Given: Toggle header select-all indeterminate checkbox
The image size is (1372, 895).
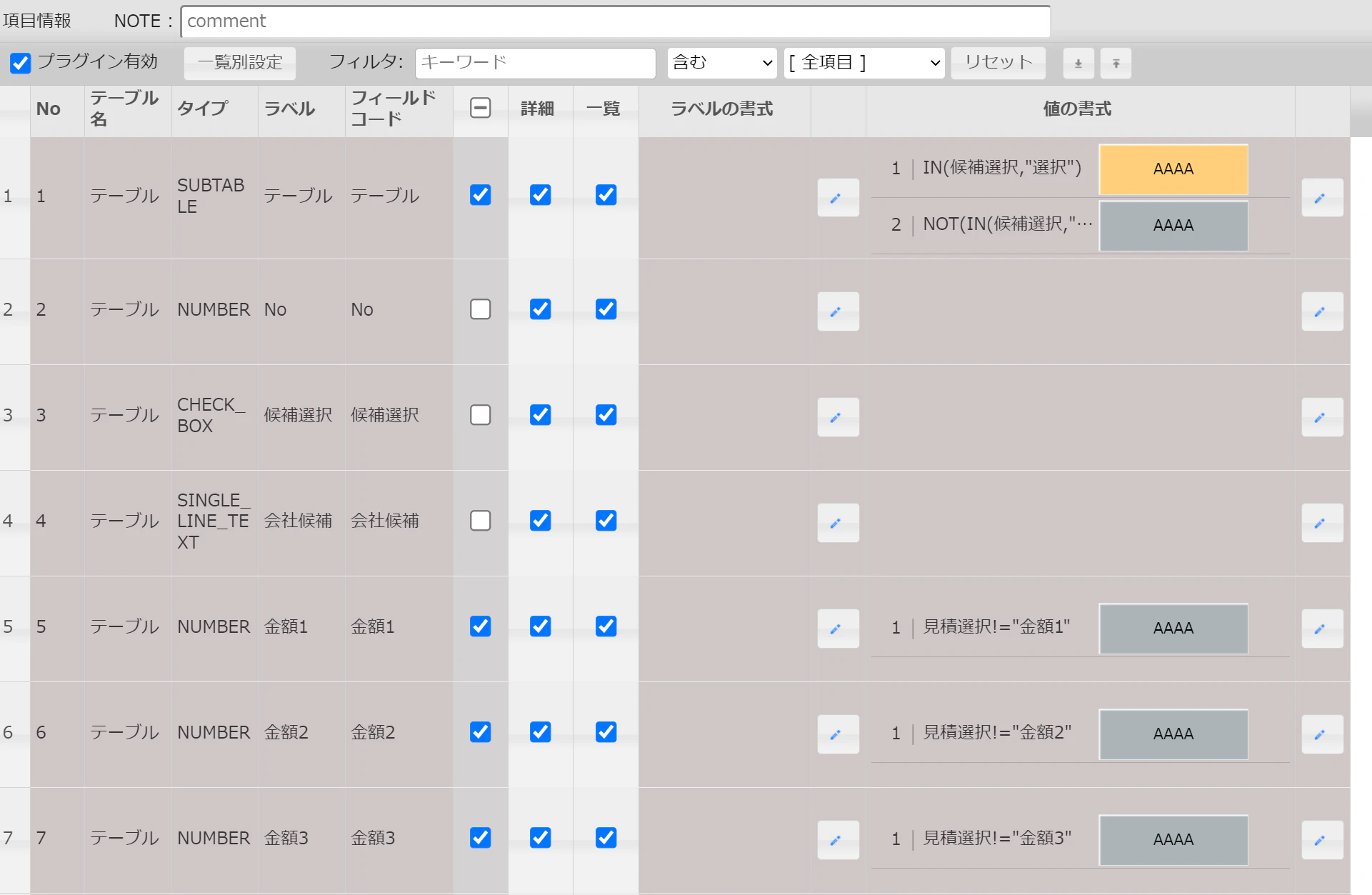Looking at the screenshot, I should tap(481, 108).
